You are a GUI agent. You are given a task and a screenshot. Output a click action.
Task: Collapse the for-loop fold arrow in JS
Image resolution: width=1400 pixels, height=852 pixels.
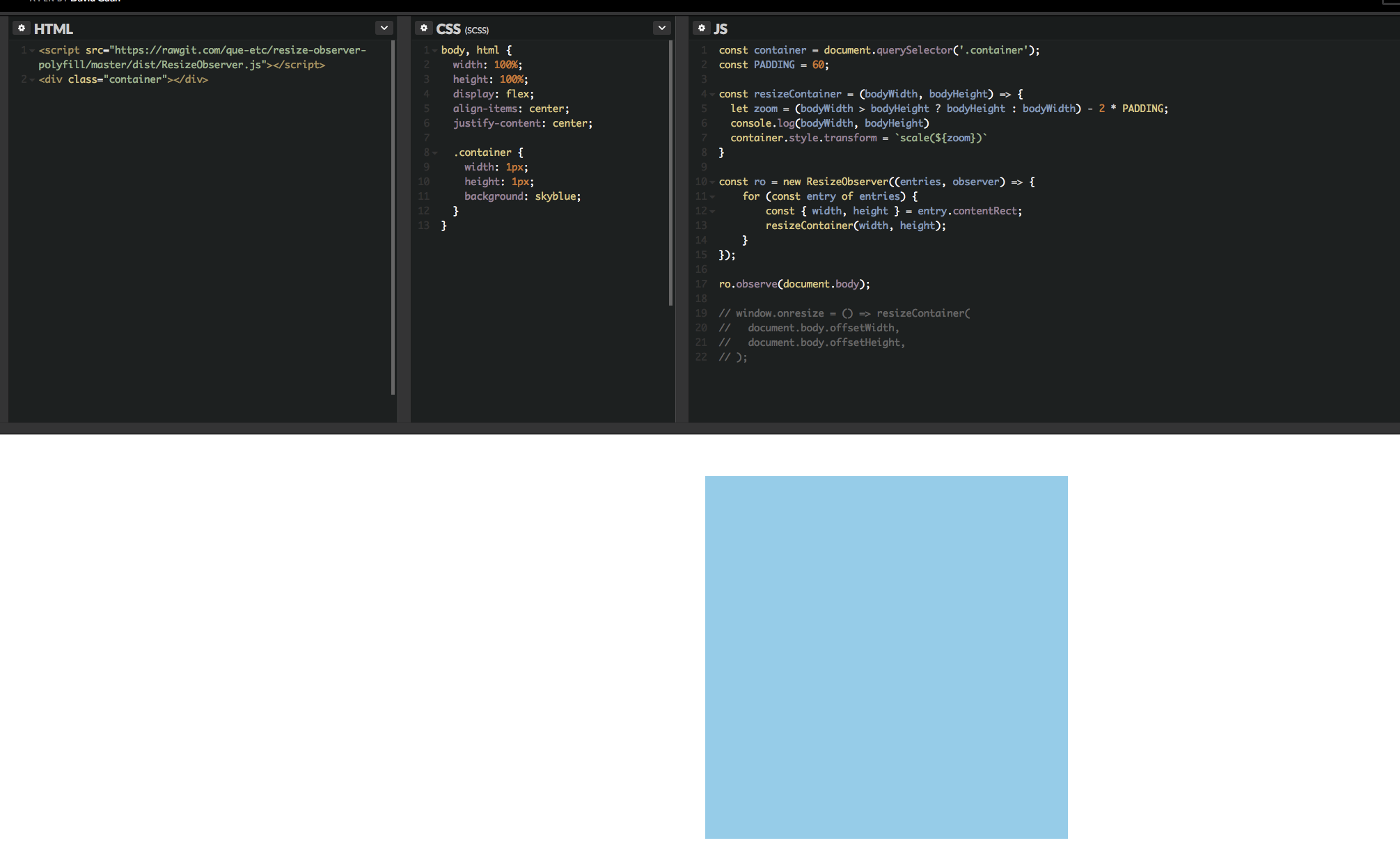(x=712, y=197)
